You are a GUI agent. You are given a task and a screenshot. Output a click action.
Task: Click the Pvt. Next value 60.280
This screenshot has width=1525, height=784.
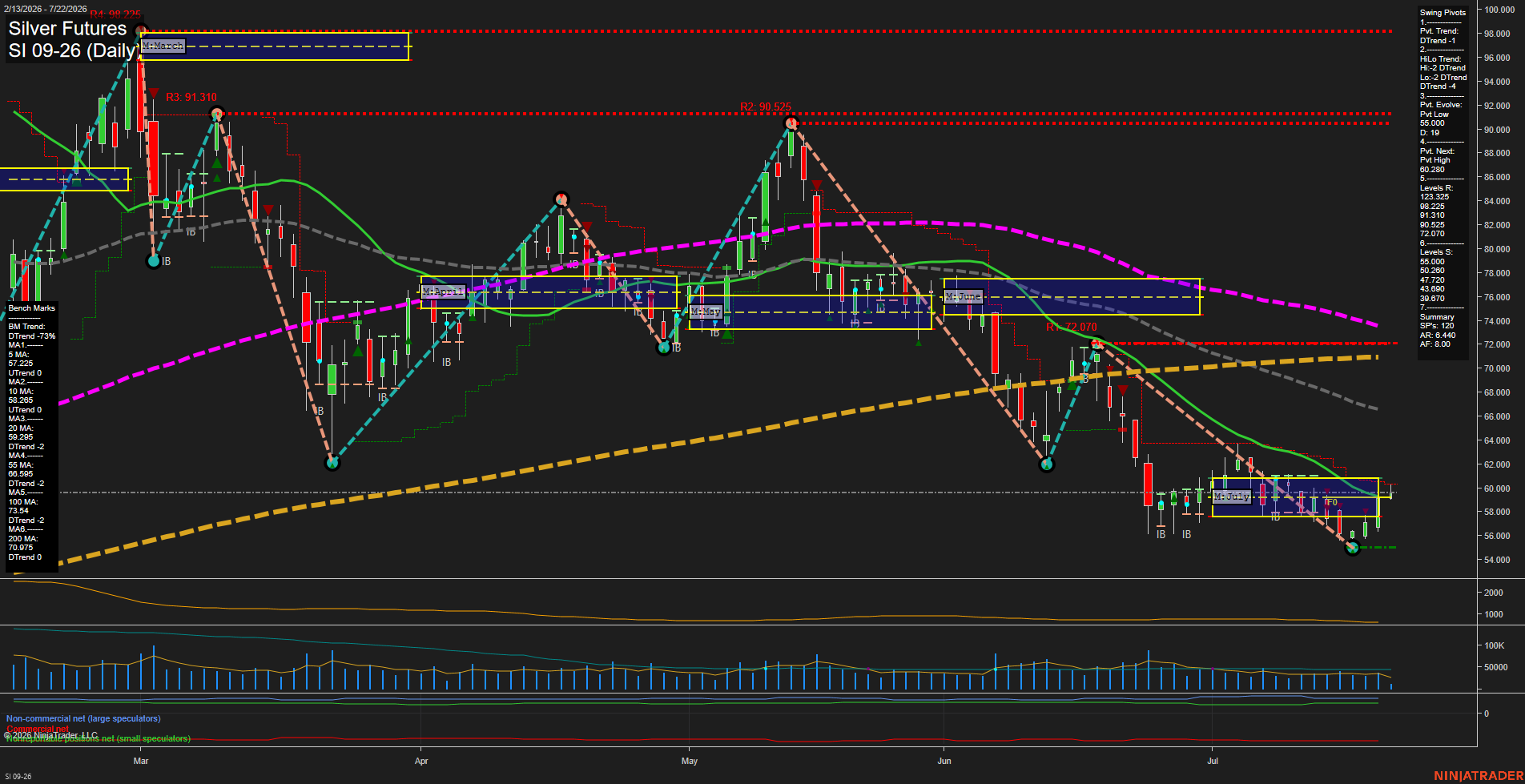coord(1432,170)
